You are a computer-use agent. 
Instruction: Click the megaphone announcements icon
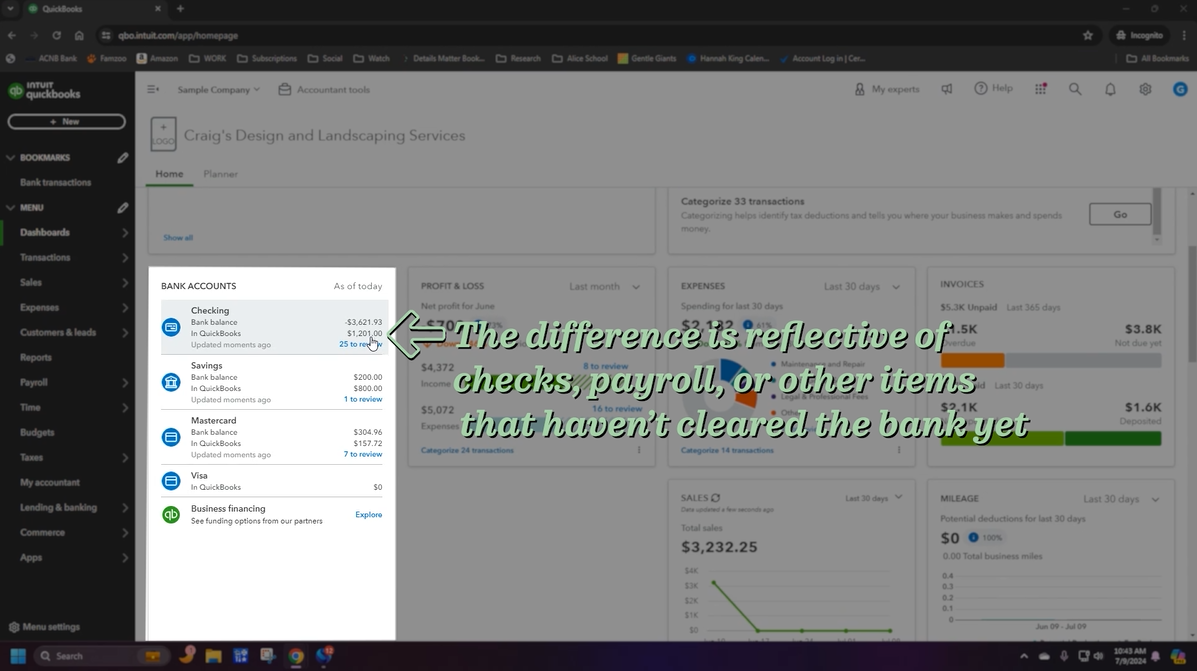click(x=947, y=89)
